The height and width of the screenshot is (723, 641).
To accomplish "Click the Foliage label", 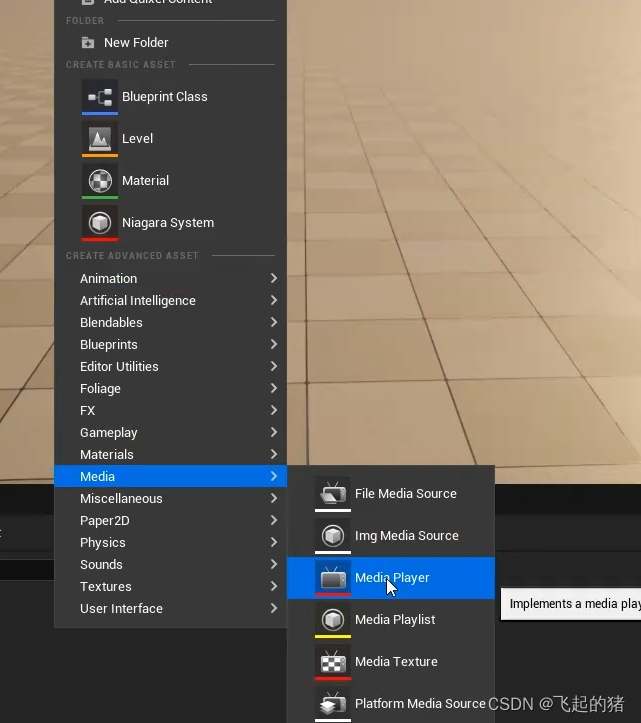I will click(100, 389).
